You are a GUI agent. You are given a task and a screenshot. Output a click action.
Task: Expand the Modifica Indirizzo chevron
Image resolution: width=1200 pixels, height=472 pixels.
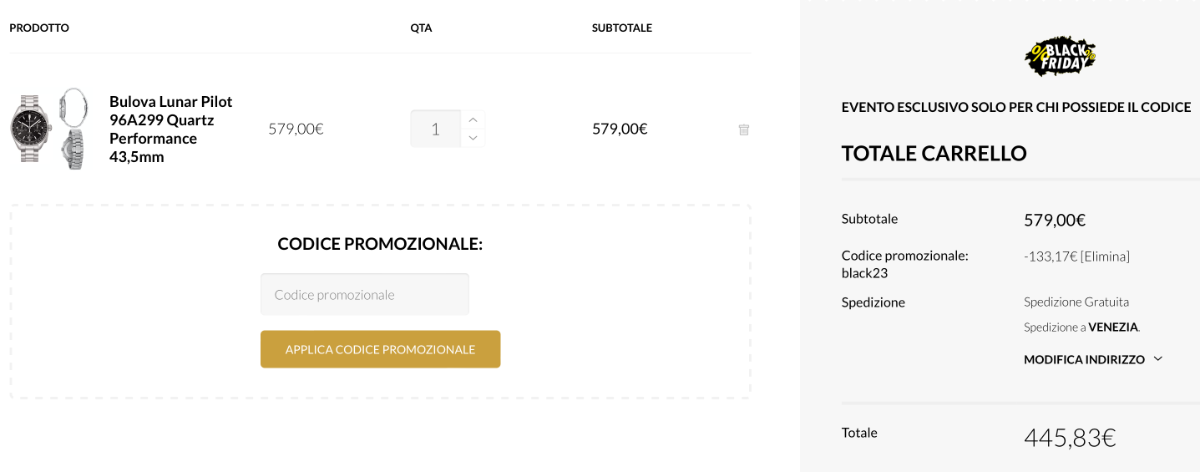coord(1158,359)
